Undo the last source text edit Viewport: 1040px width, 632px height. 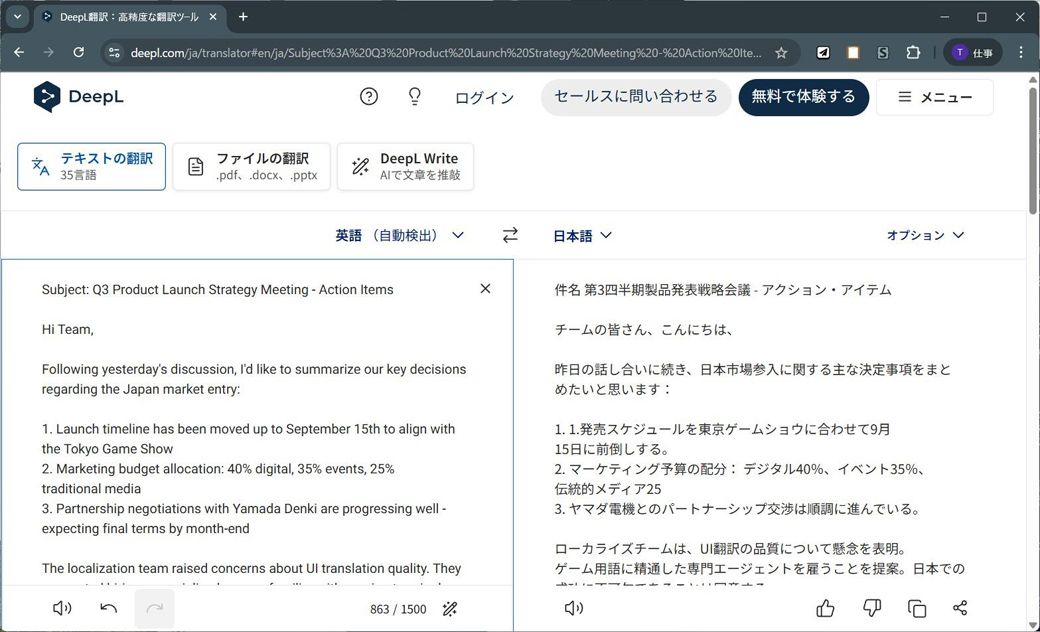point(109,608)
